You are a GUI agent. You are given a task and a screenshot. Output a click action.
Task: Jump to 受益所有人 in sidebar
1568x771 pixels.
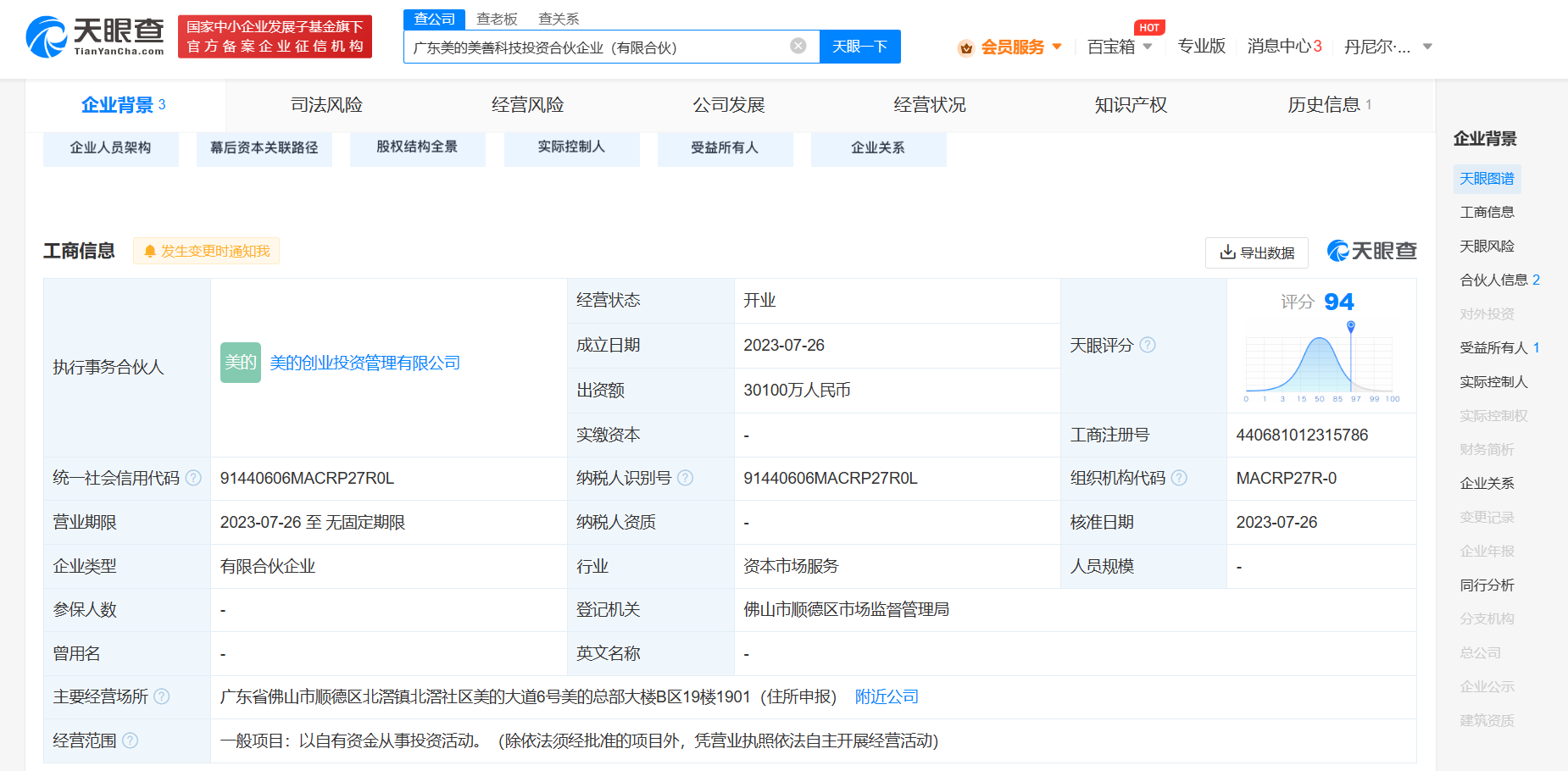1499,348
